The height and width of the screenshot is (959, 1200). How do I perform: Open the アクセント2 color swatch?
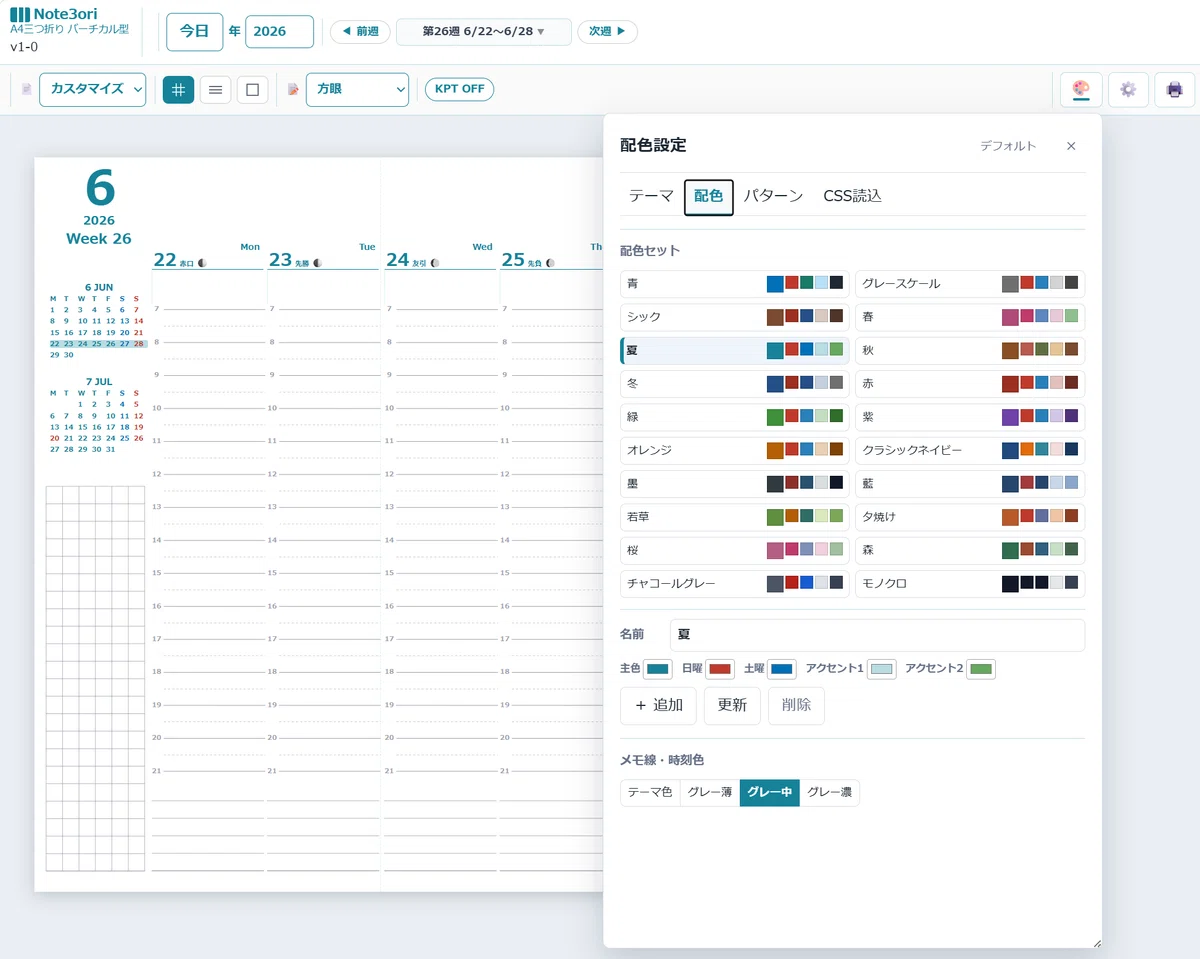pos(981,669)
